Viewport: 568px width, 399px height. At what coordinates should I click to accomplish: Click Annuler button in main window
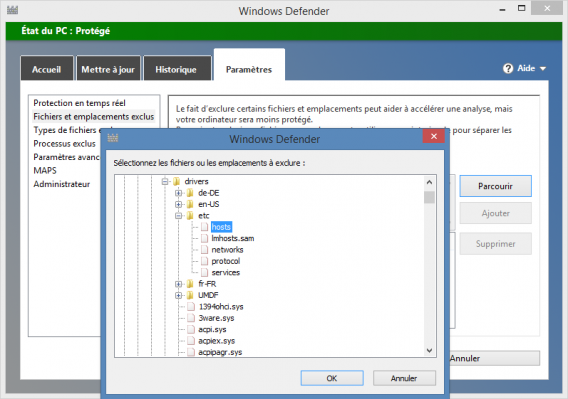(x=495, y=358)
